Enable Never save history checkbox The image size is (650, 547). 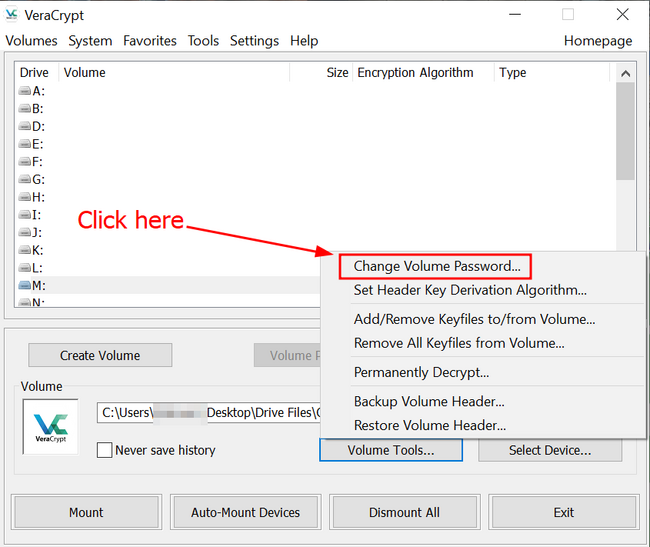pos(104,450)
